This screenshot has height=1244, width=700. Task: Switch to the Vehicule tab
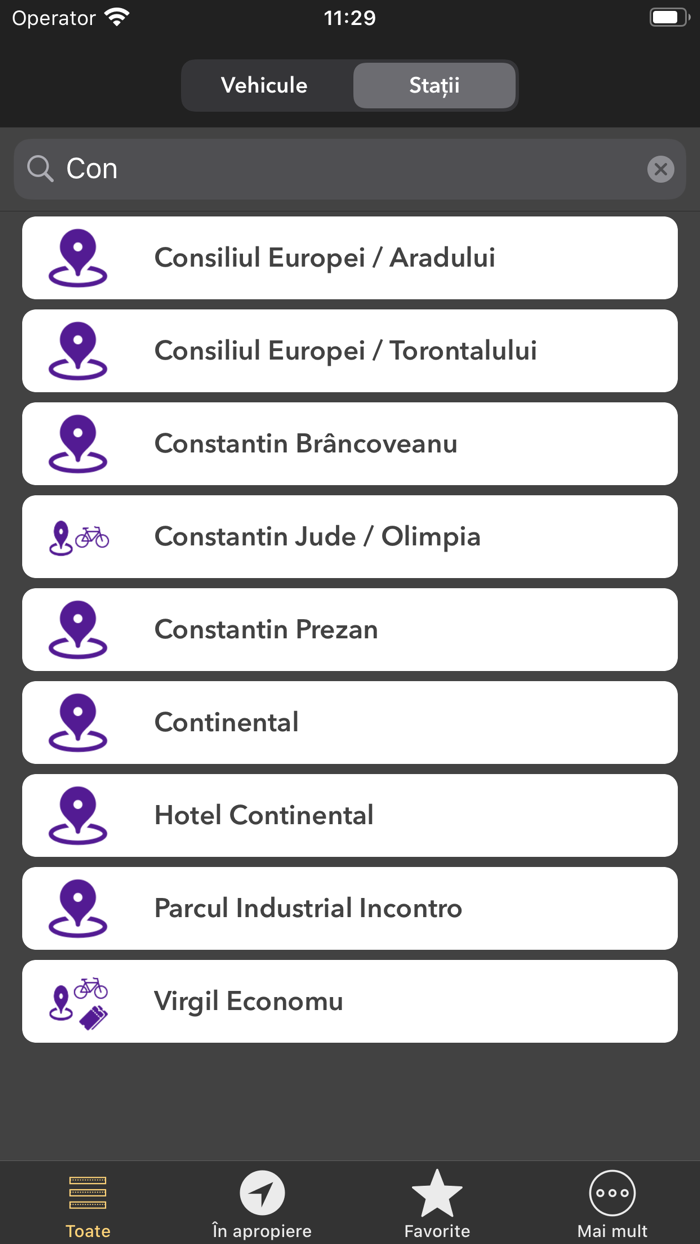point(264,86)
